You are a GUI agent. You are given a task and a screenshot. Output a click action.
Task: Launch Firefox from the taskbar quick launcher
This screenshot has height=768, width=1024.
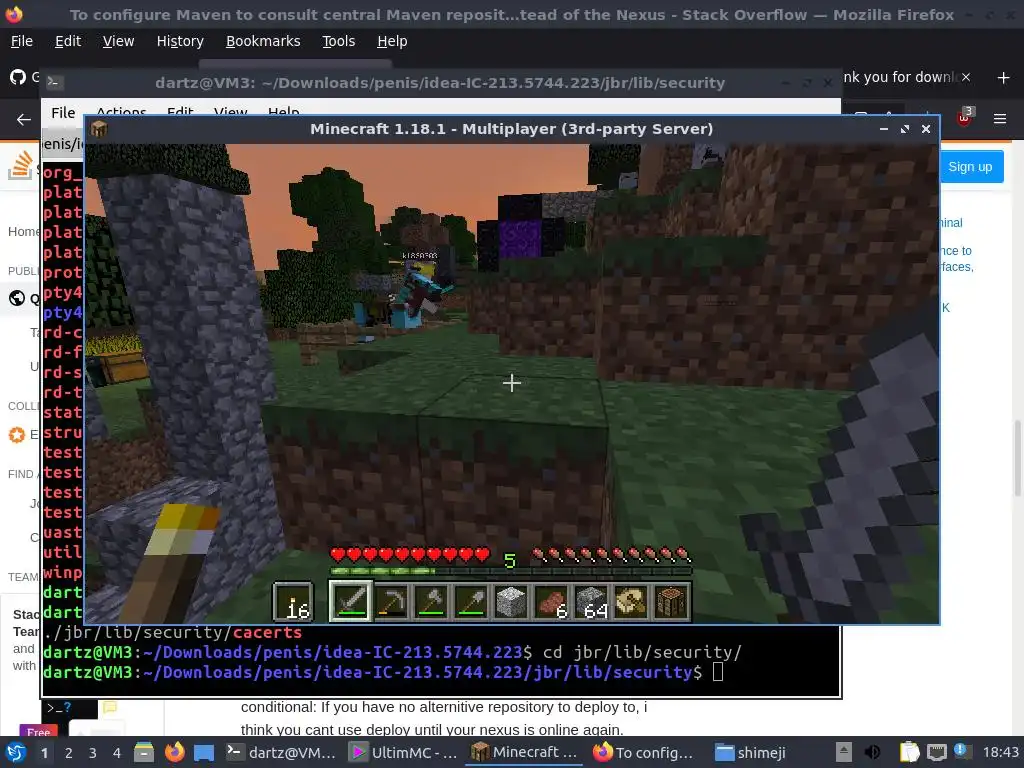(174, 752)
